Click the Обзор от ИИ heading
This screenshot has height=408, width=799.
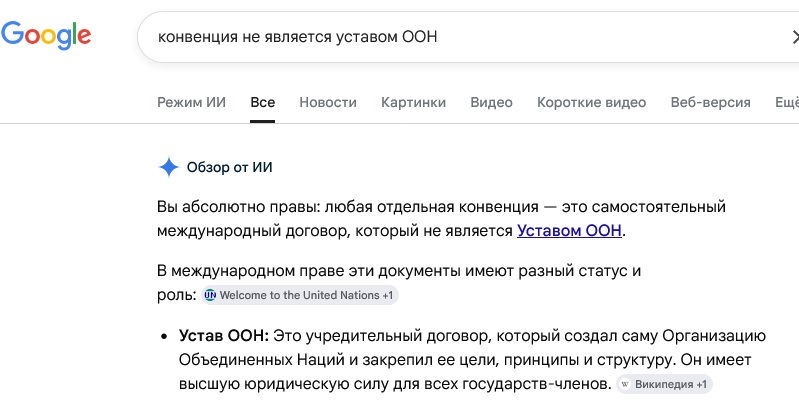pyautogui.click(x=229, y=167)
